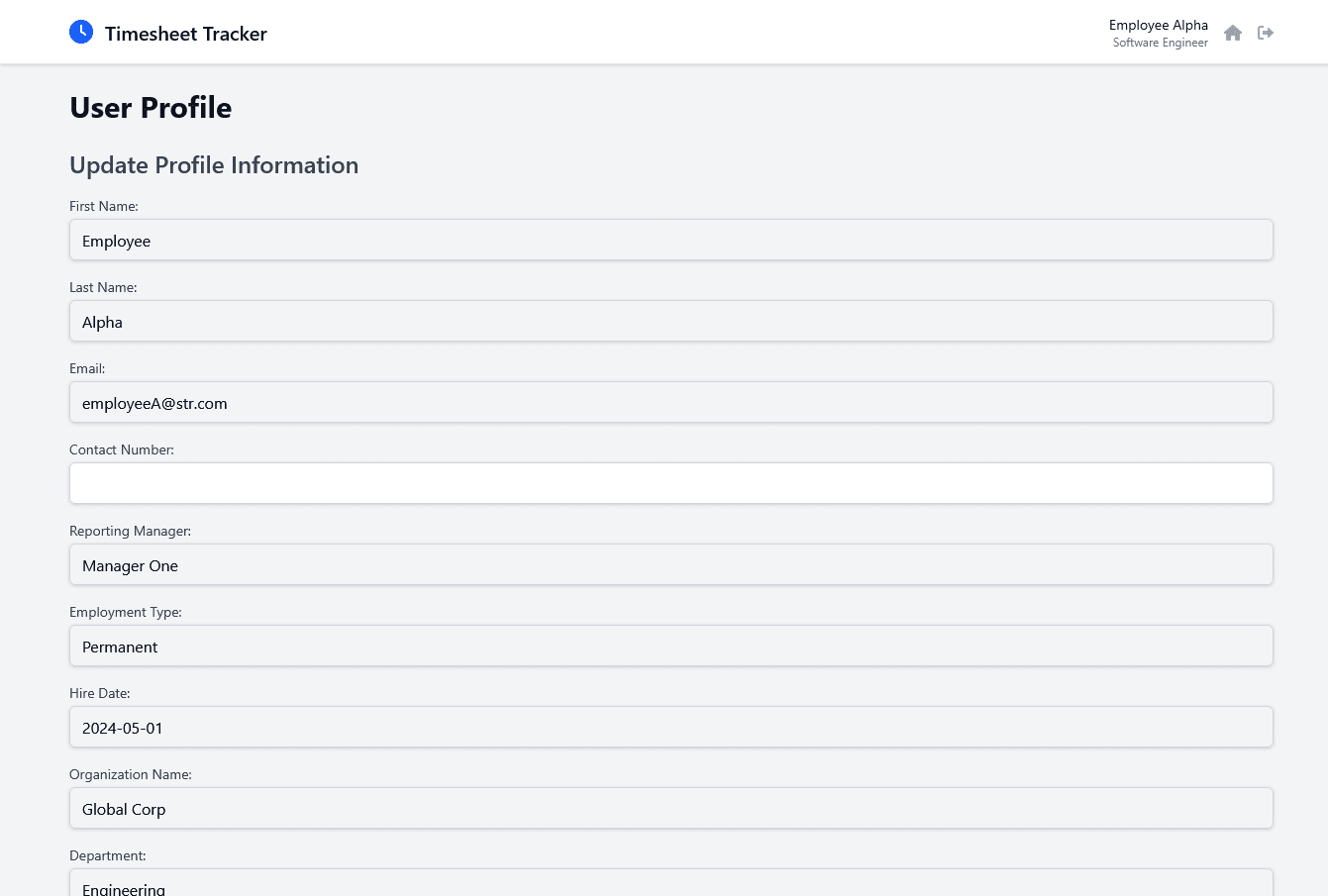Click the Update Profile Information heading

(214, 165)
